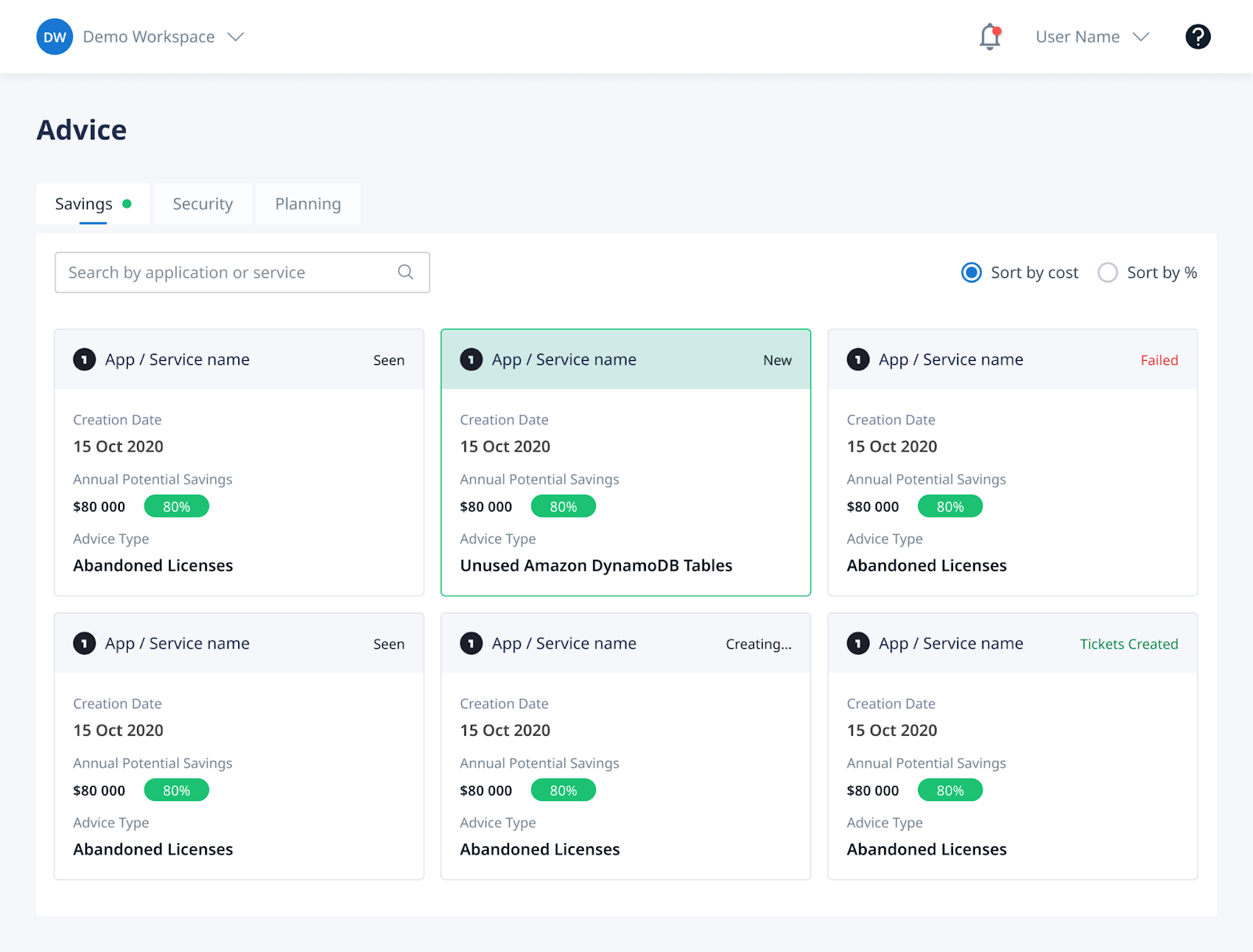Click the Advice page heading

click(81, 130)
